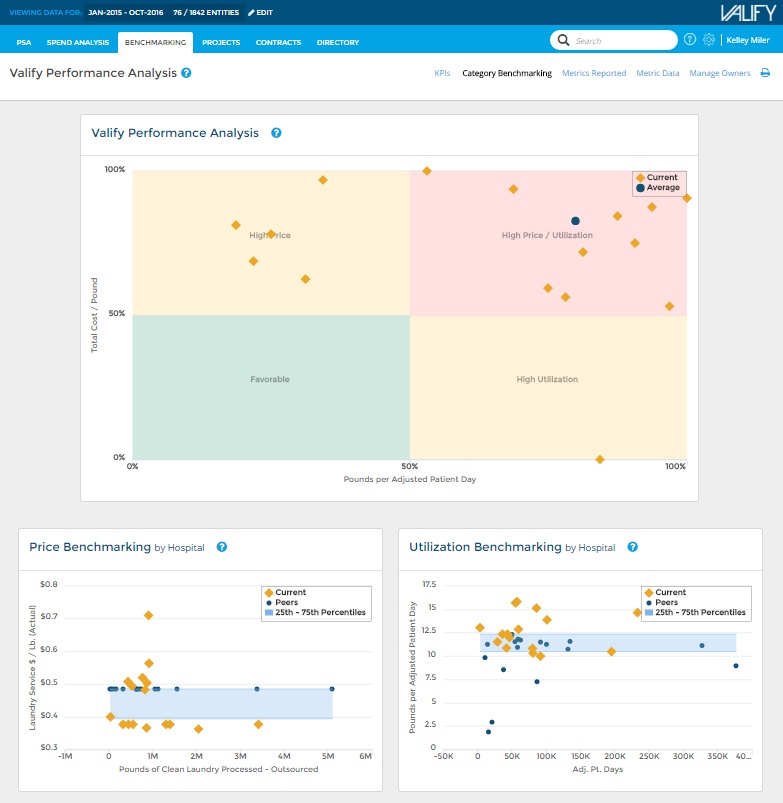Click the Pounds per Adjusted Patient Day axis title
Image resolution: width=783 pixels, height=803 pixels.
(x=410, y=479)
